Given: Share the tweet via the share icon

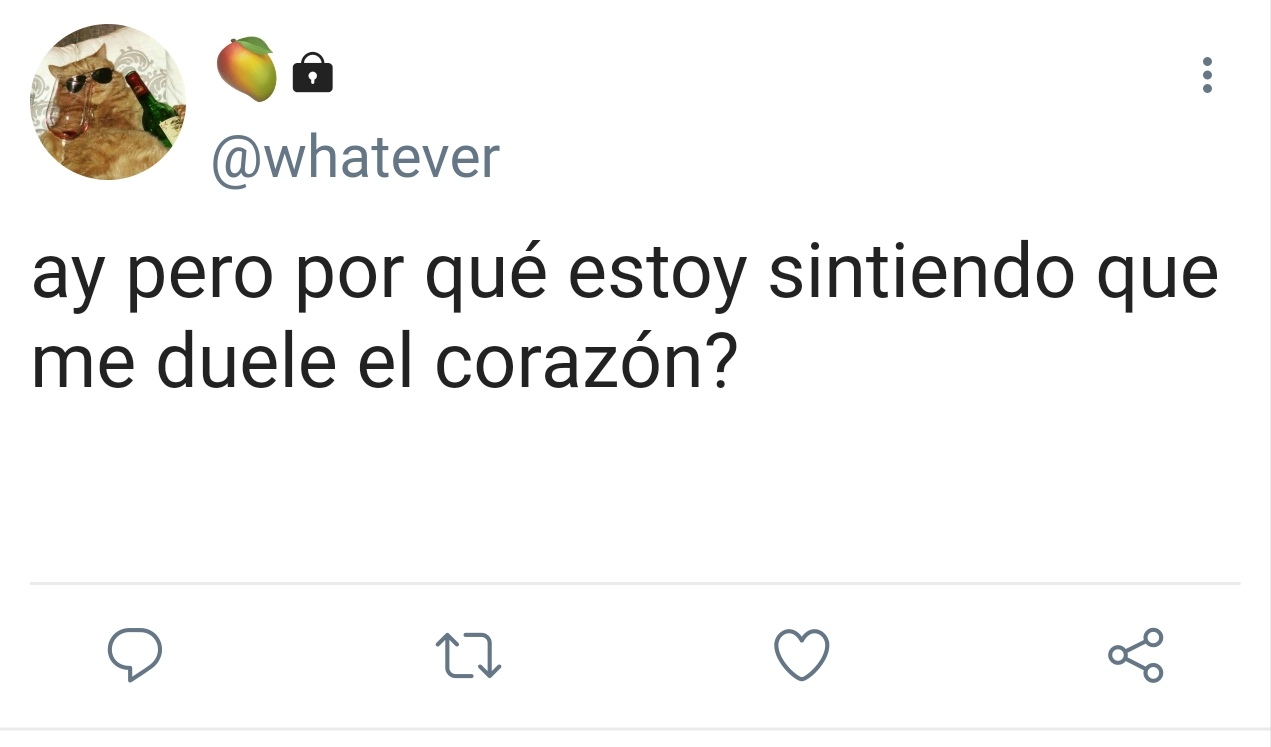Looking at the screenshot, I should pos(1136,655).
